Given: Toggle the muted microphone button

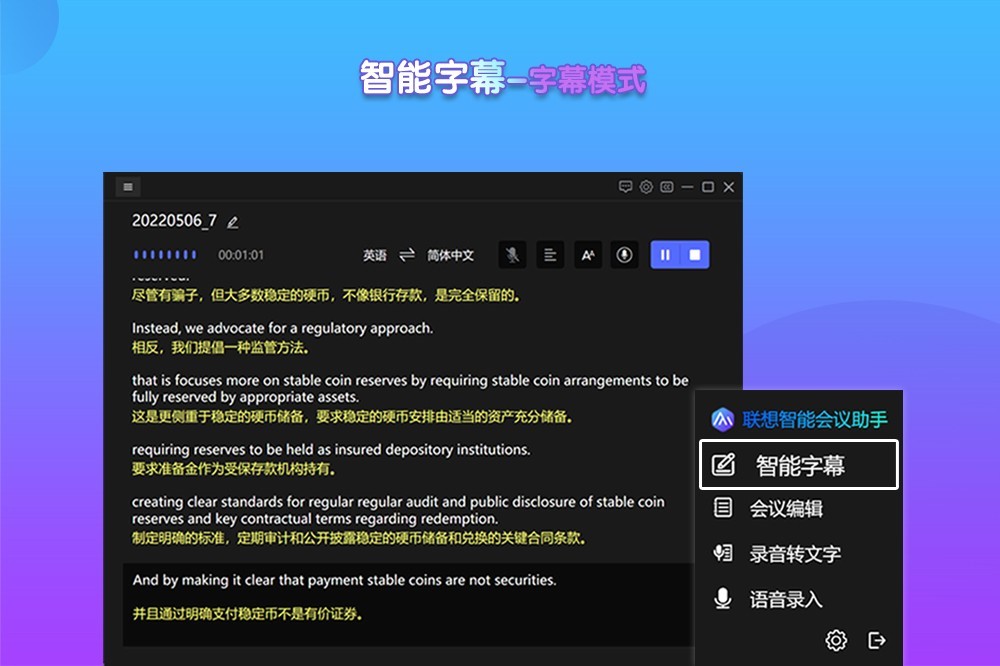Looking at the screenshot, I should (512, 255).
